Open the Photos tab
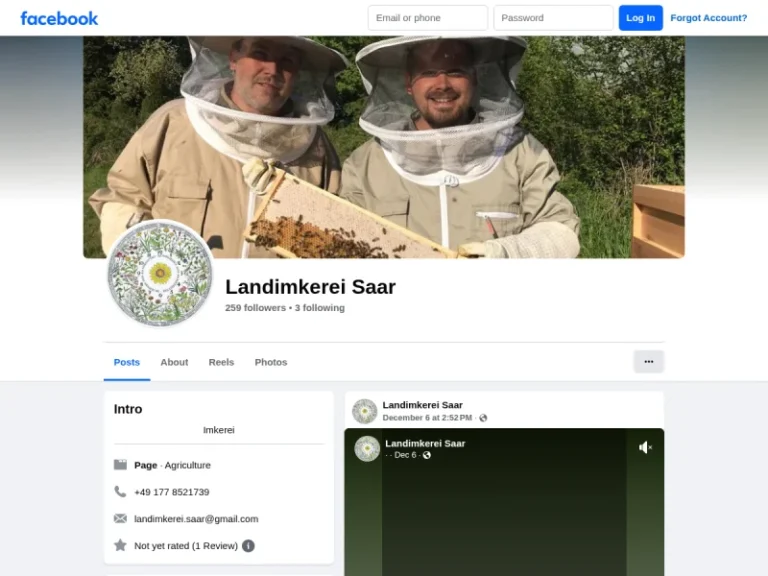Image resolution: width=768 pixels, height=576 pixels. (271, 362)
